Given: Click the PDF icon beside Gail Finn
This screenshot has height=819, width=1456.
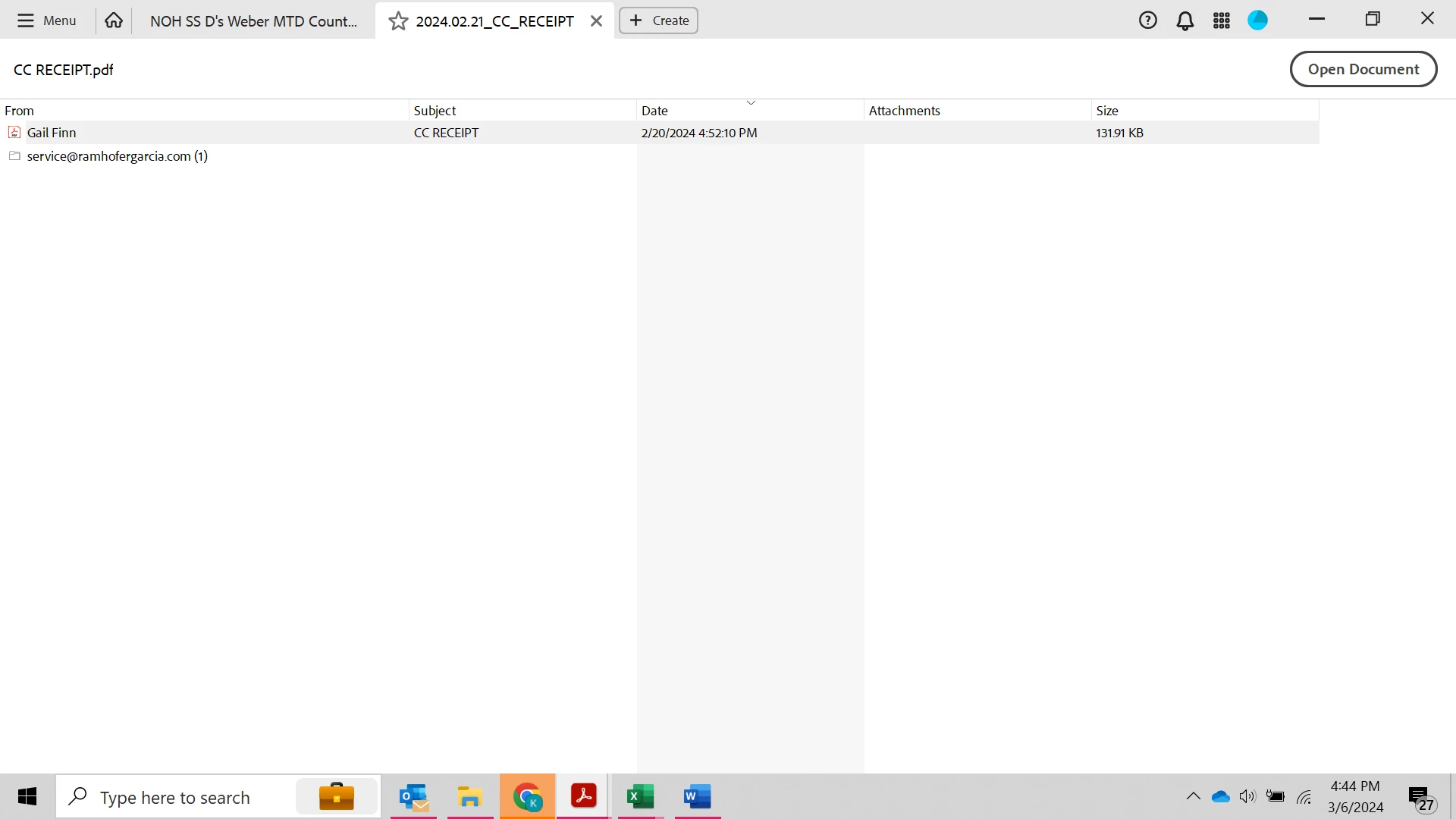Looking at the screenshot, I should point(14,133).
